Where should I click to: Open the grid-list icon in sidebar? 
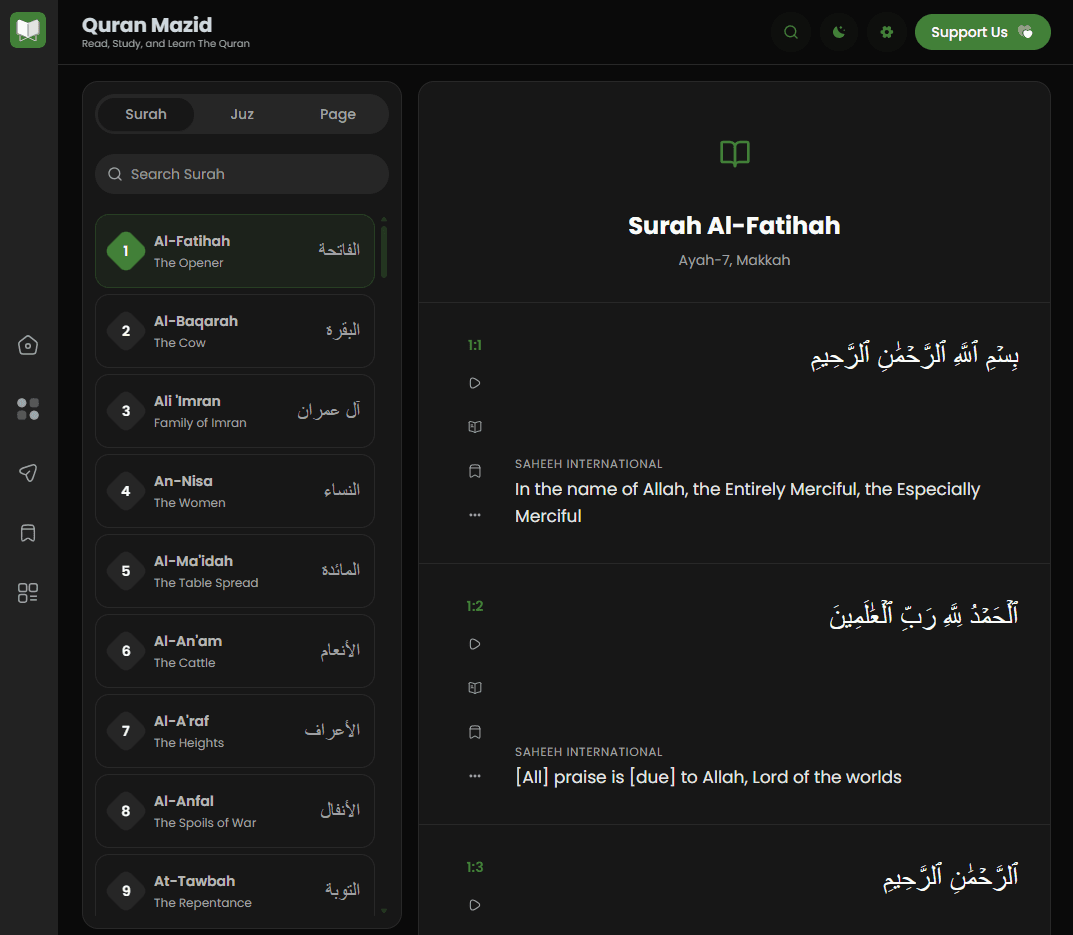(x=28, y=593)
